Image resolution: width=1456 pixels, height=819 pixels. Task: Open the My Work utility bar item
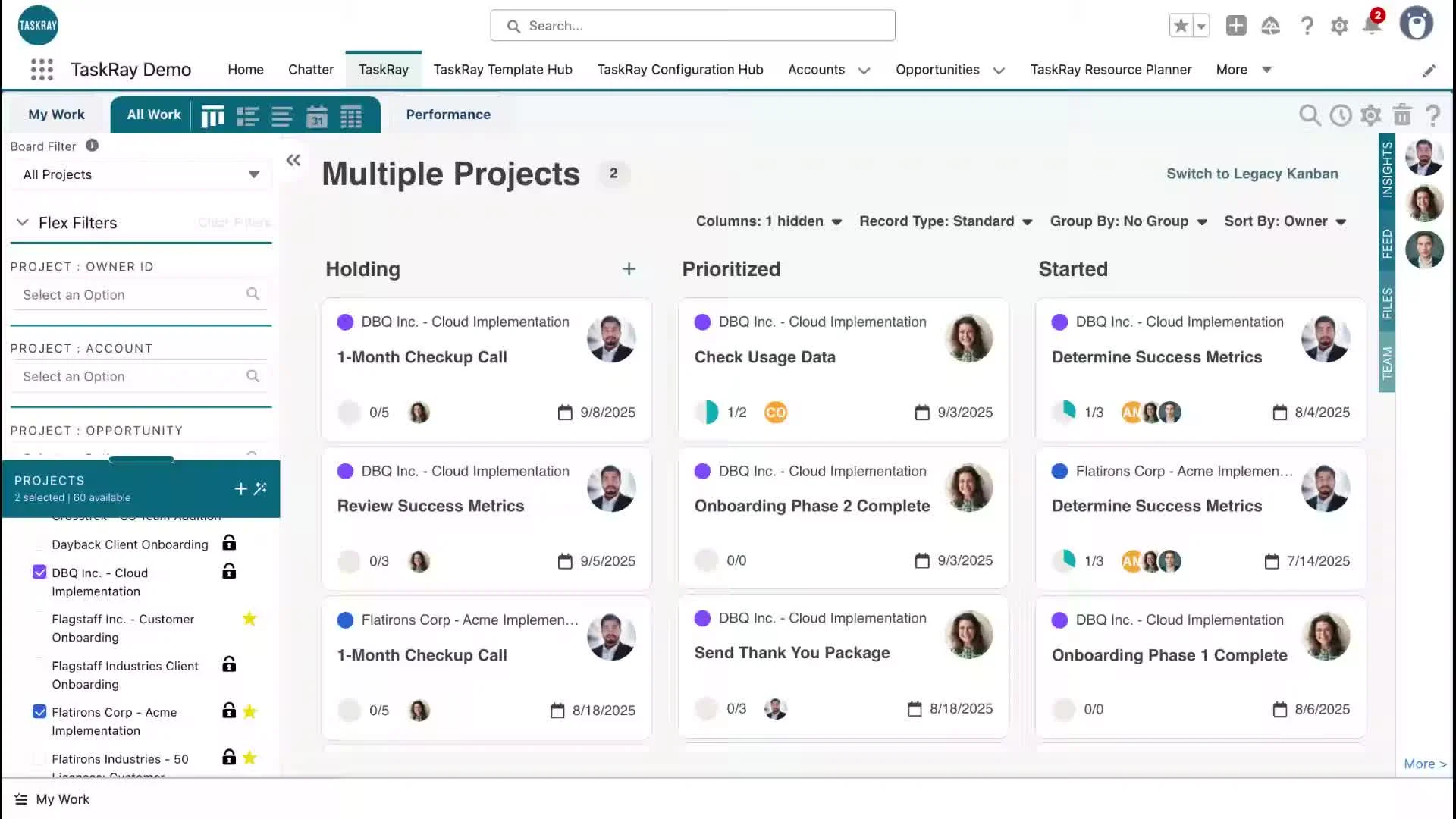coord(52,799)
